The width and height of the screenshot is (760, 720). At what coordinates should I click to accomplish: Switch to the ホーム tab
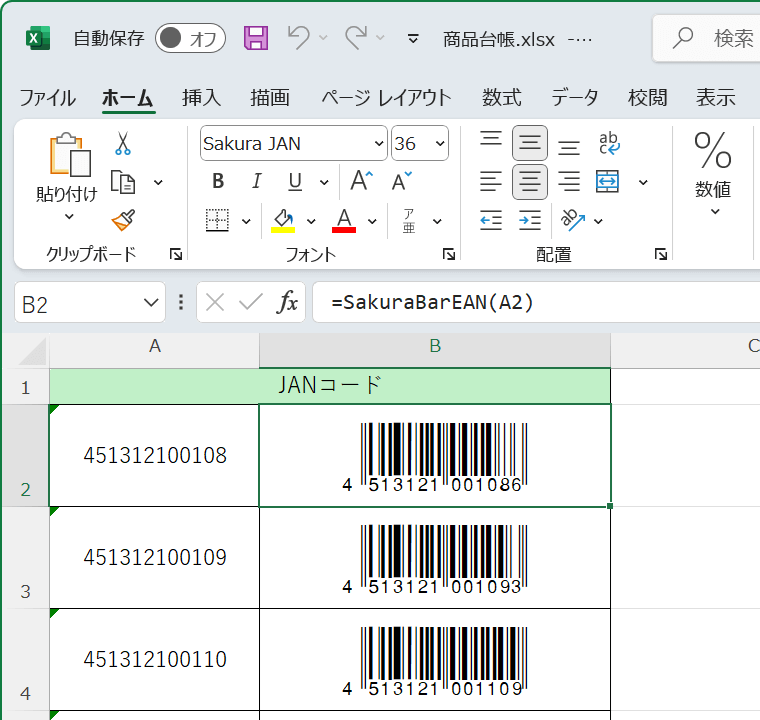127,97
